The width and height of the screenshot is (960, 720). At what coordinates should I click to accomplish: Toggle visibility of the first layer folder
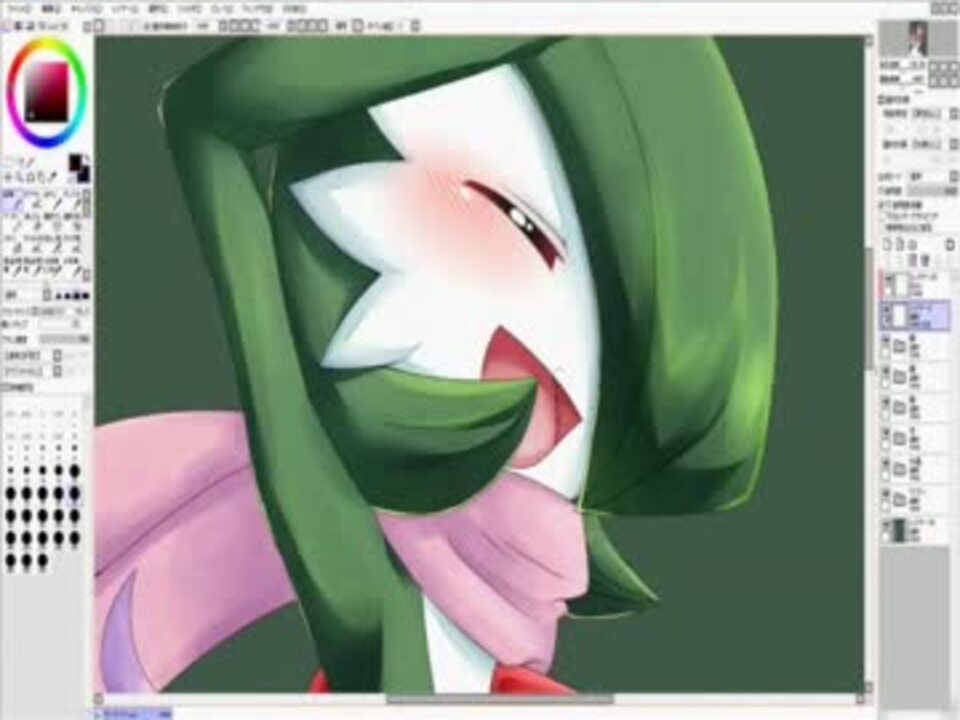(x=885, y=340)
